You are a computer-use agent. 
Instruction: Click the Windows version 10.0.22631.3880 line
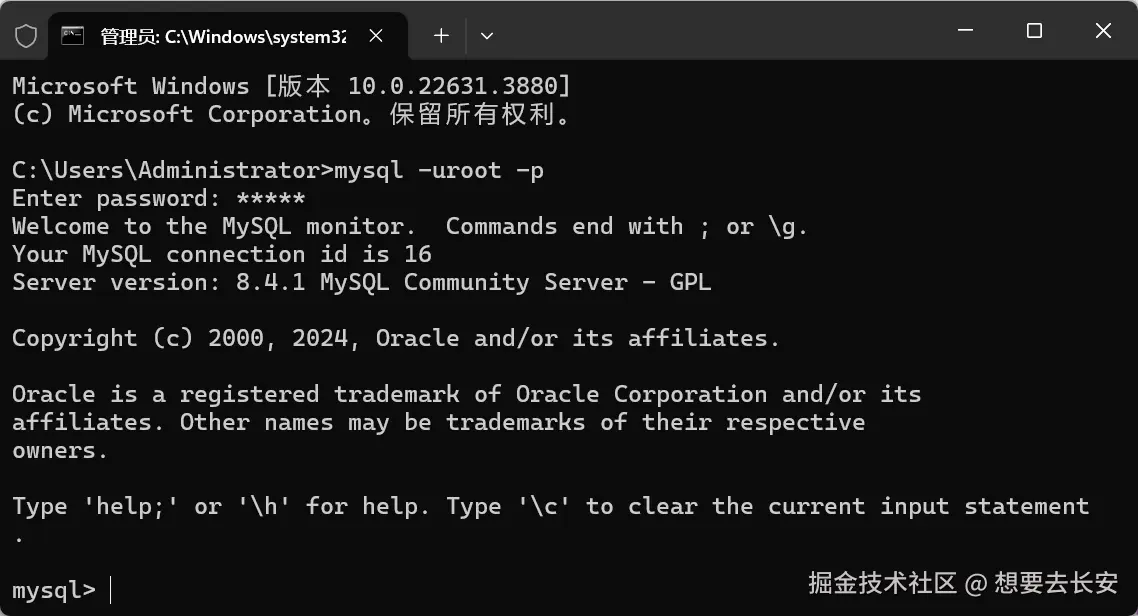click(292, 86)
